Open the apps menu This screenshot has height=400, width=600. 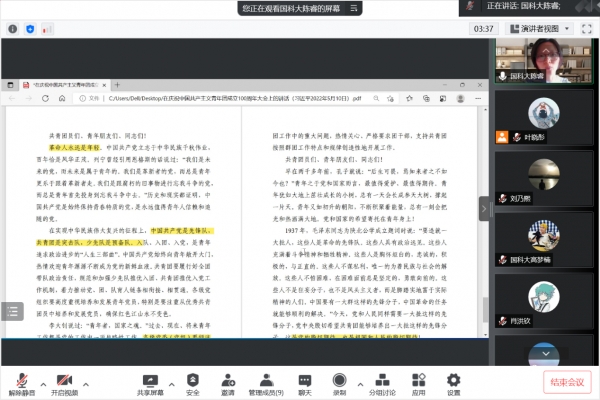coord(419,384)
